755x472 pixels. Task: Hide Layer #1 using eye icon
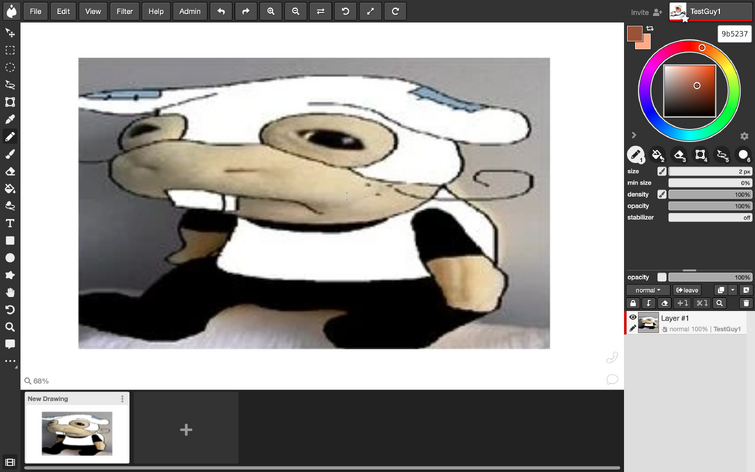(633, 317)
